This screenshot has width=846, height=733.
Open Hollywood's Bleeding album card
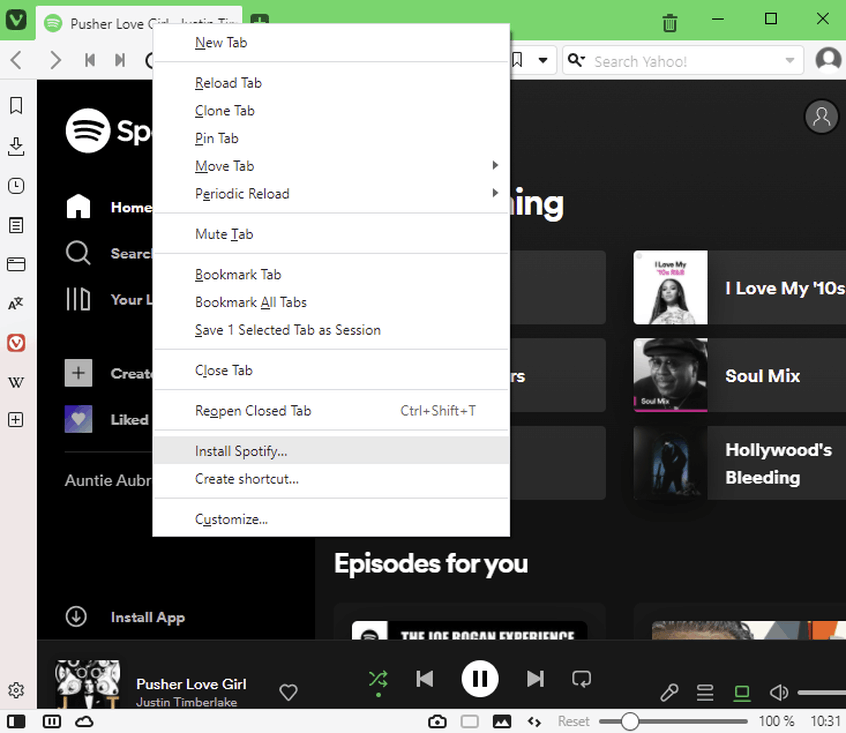click(x=740, y=463)
